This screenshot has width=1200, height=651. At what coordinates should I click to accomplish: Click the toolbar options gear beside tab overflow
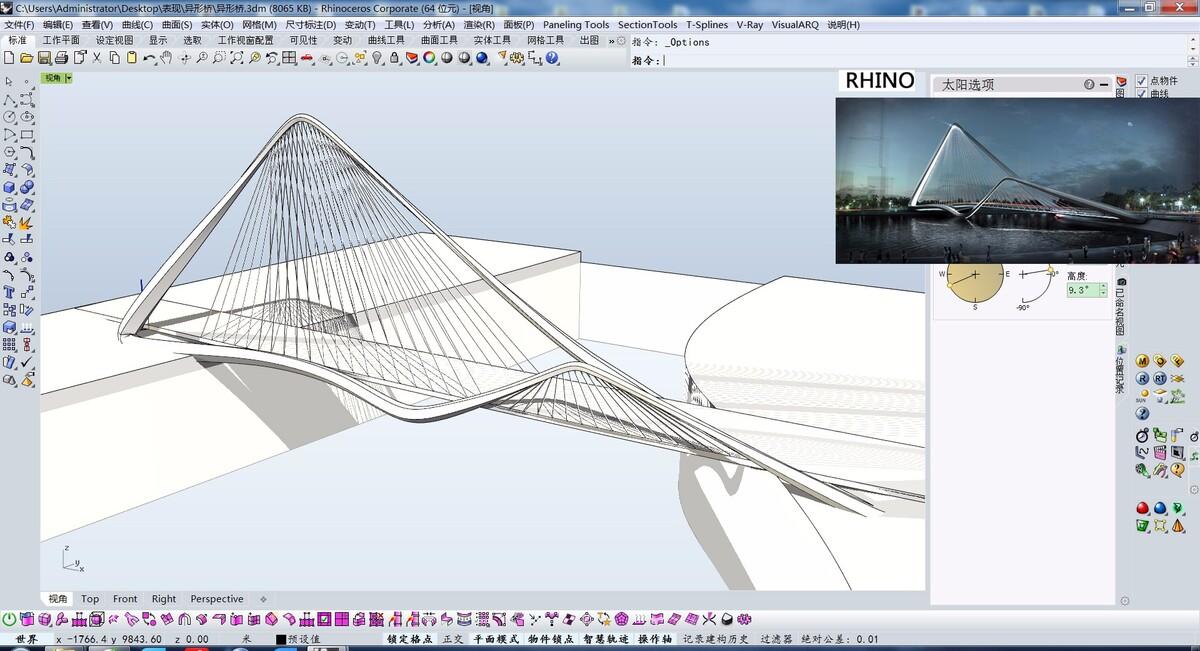[621, 41]
